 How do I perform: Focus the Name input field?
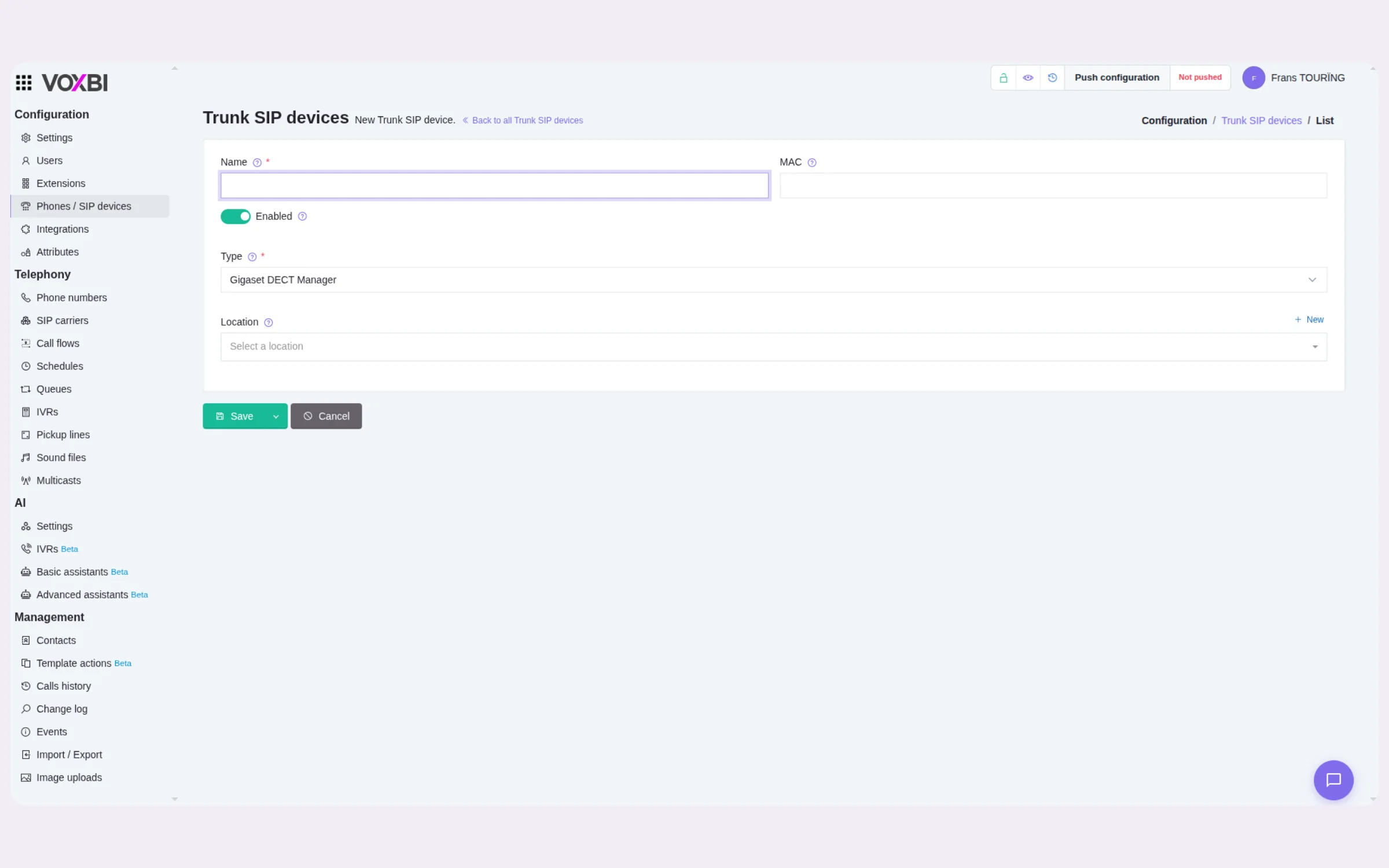[495, 186]
